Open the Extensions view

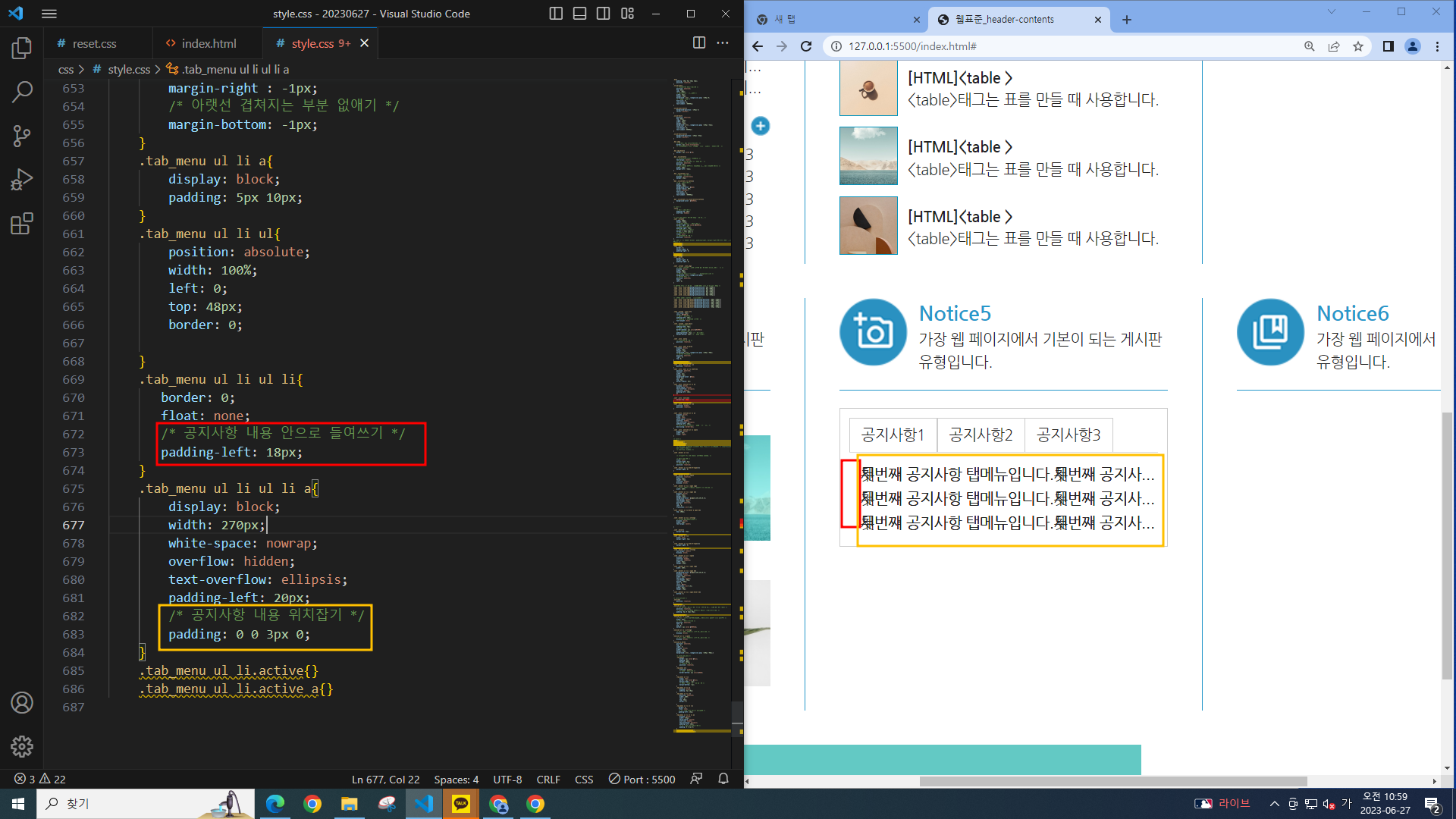click(x=22, y=224)
